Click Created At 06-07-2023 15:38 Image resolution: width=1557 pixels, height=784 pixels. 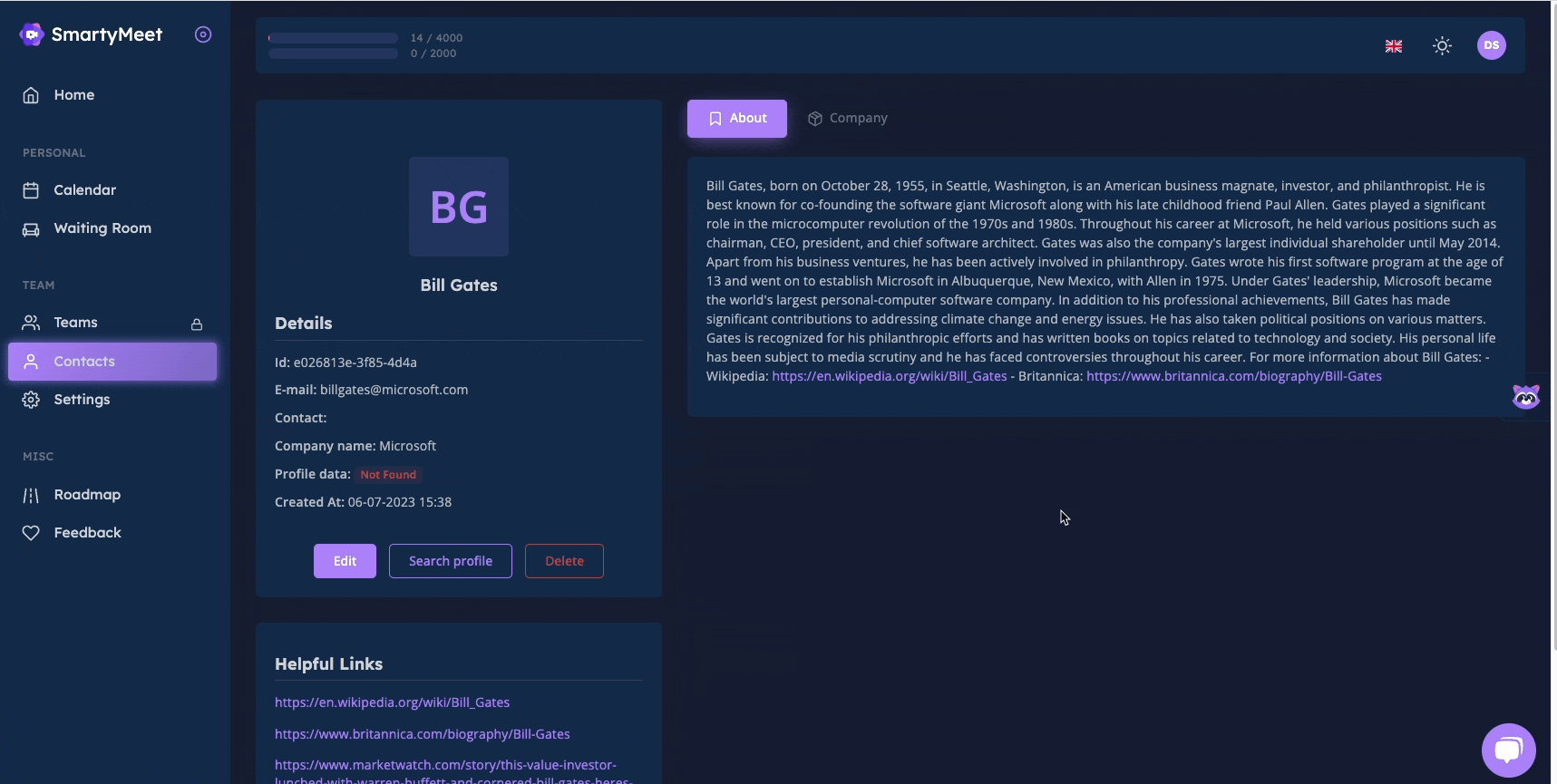click(x=363, y=502)
